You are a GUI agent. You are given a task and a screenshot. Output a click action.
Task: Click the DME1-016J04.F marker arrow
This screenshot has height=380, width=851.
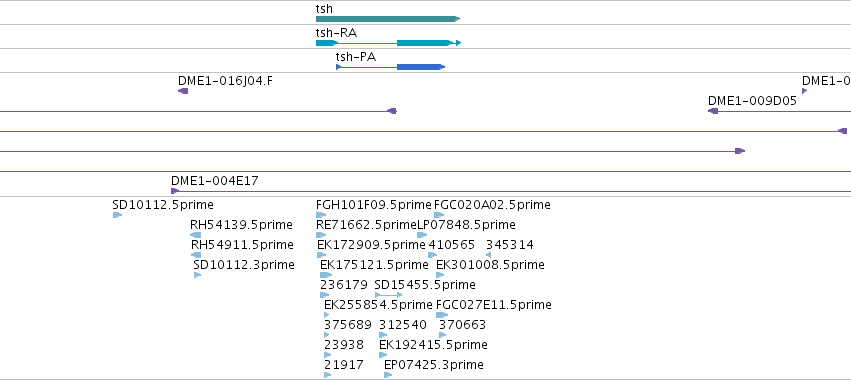(x=183, y=91)
